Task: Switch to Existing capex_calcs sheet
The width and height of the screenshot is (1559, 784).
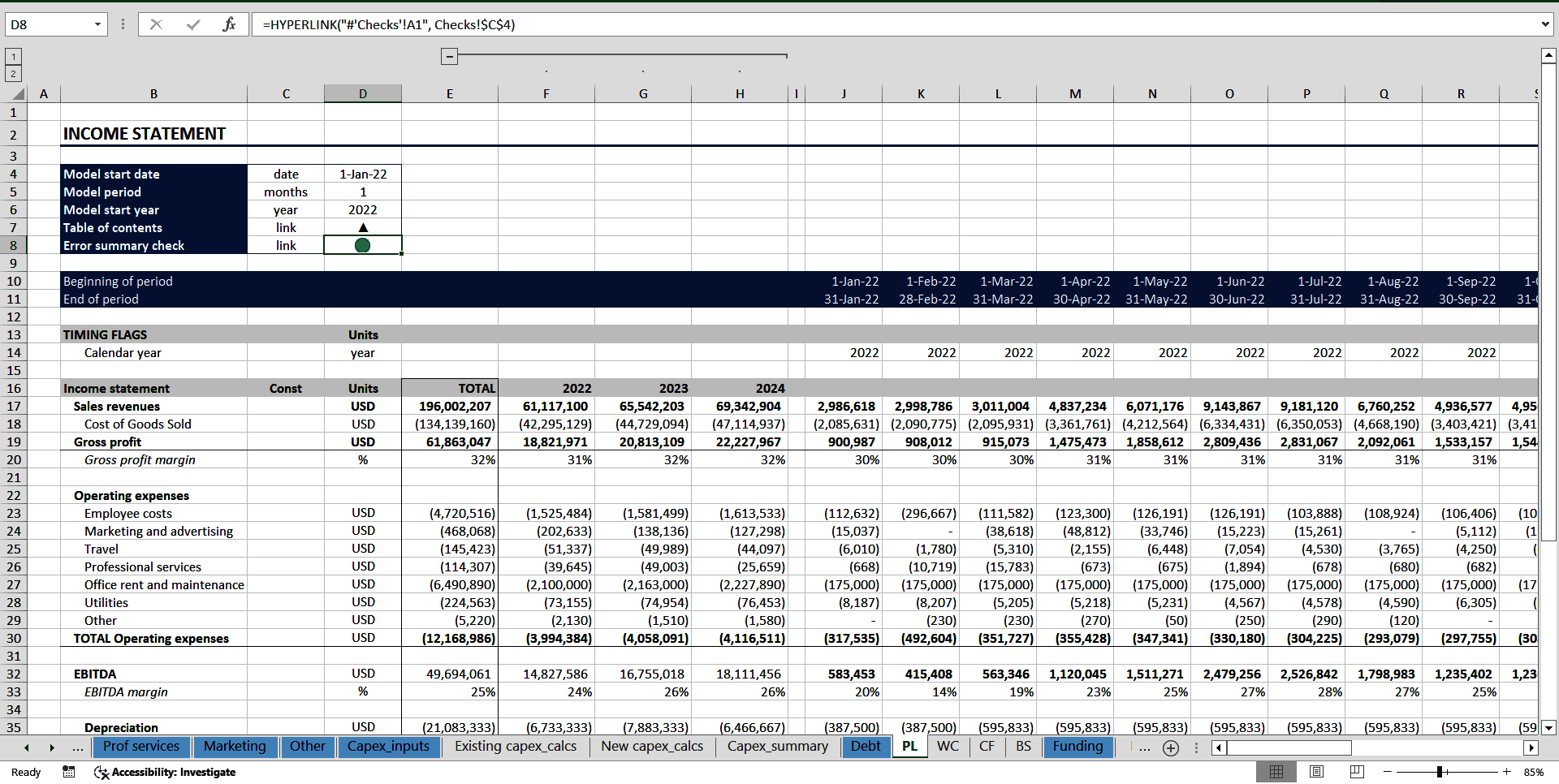Action: (516, 746)
